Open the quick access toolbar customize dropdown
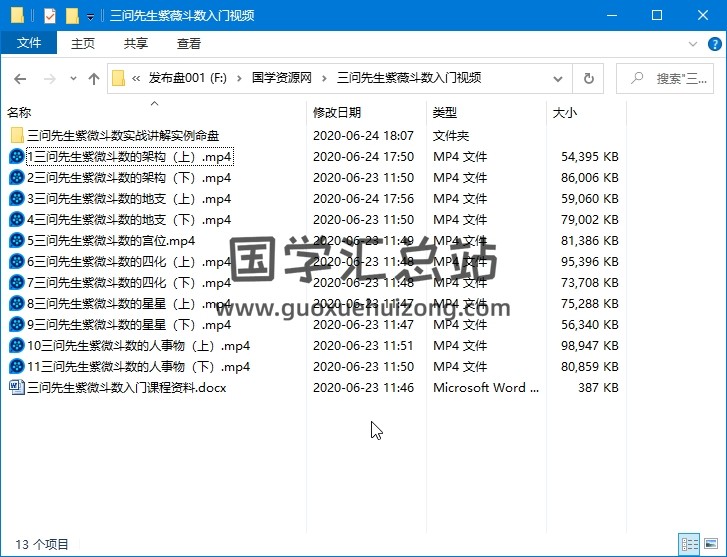 (x=90, y=16)
